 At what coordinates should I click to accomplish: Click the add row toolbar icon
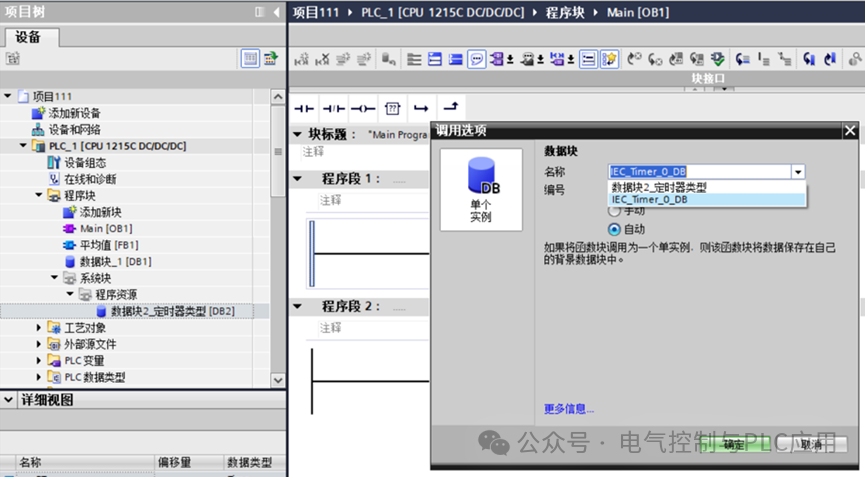point(364,59)
